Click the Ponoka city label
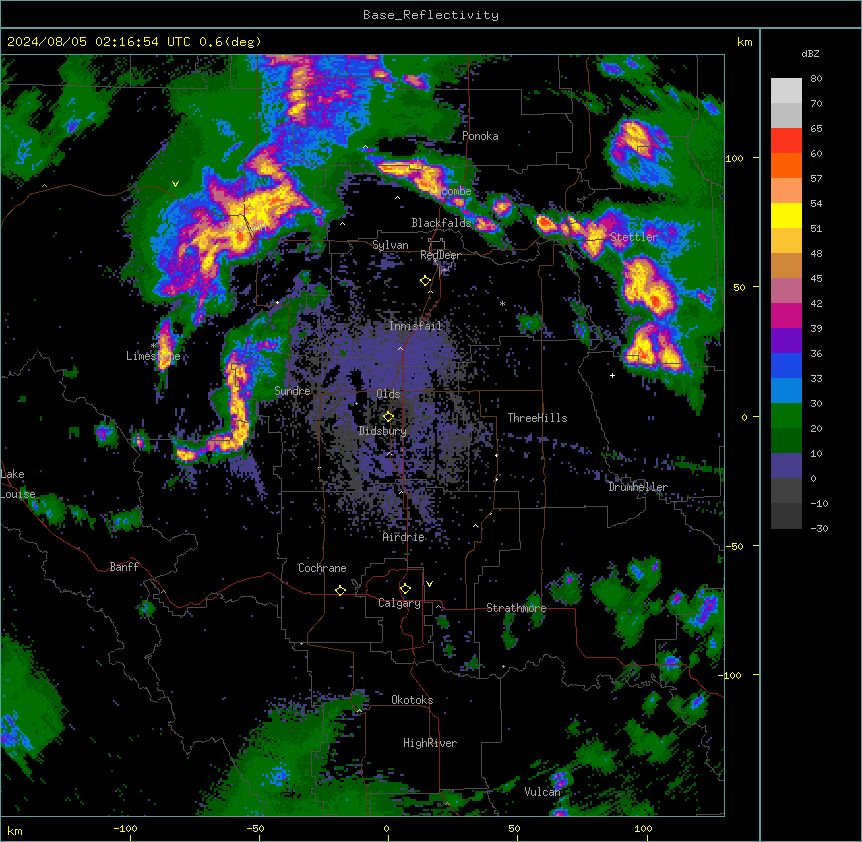The width and height of the screenshot is (862, 842). pyautogui.click(x=480, y=136)
